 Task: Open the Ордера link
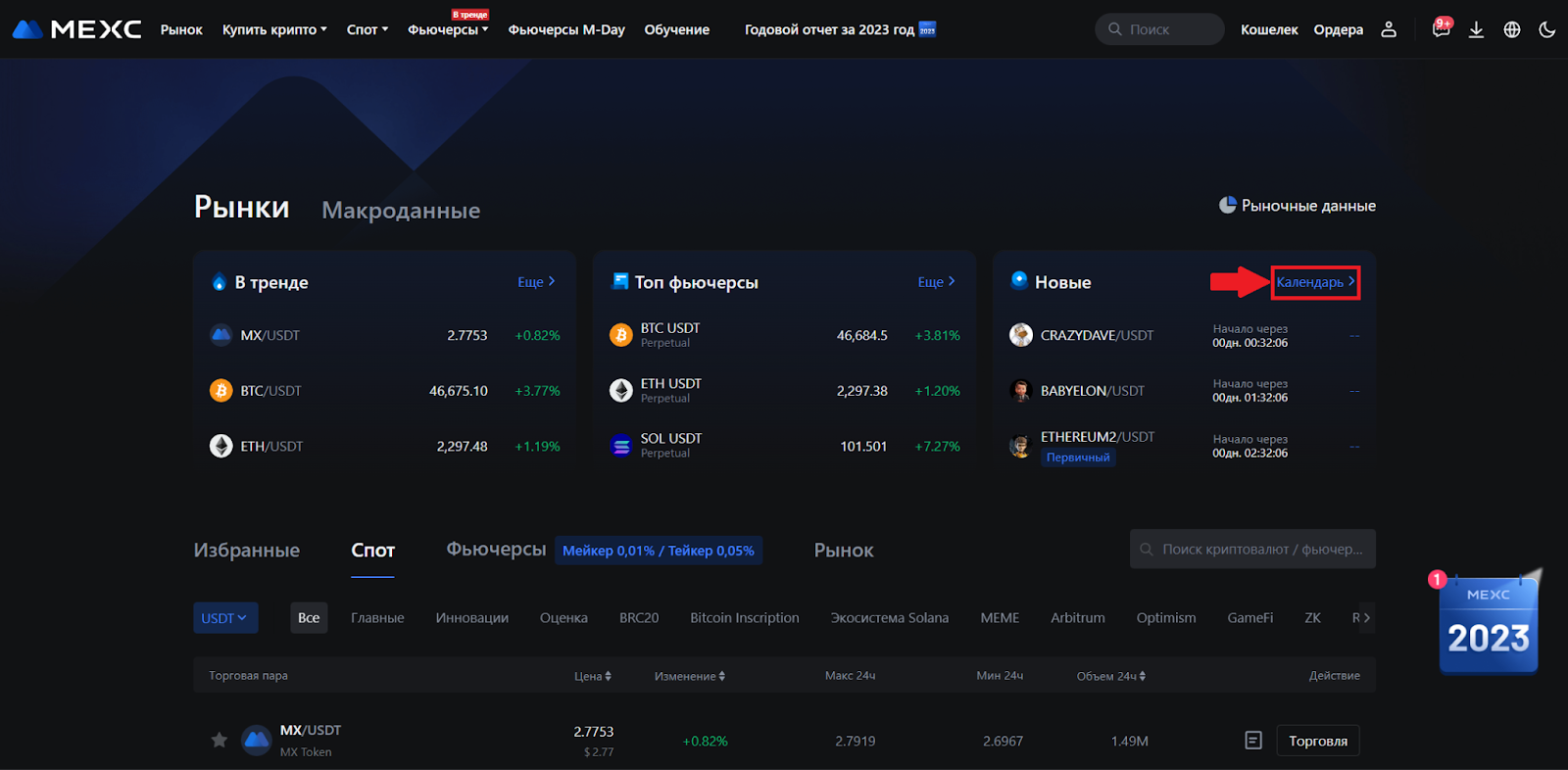point(1339,29)
